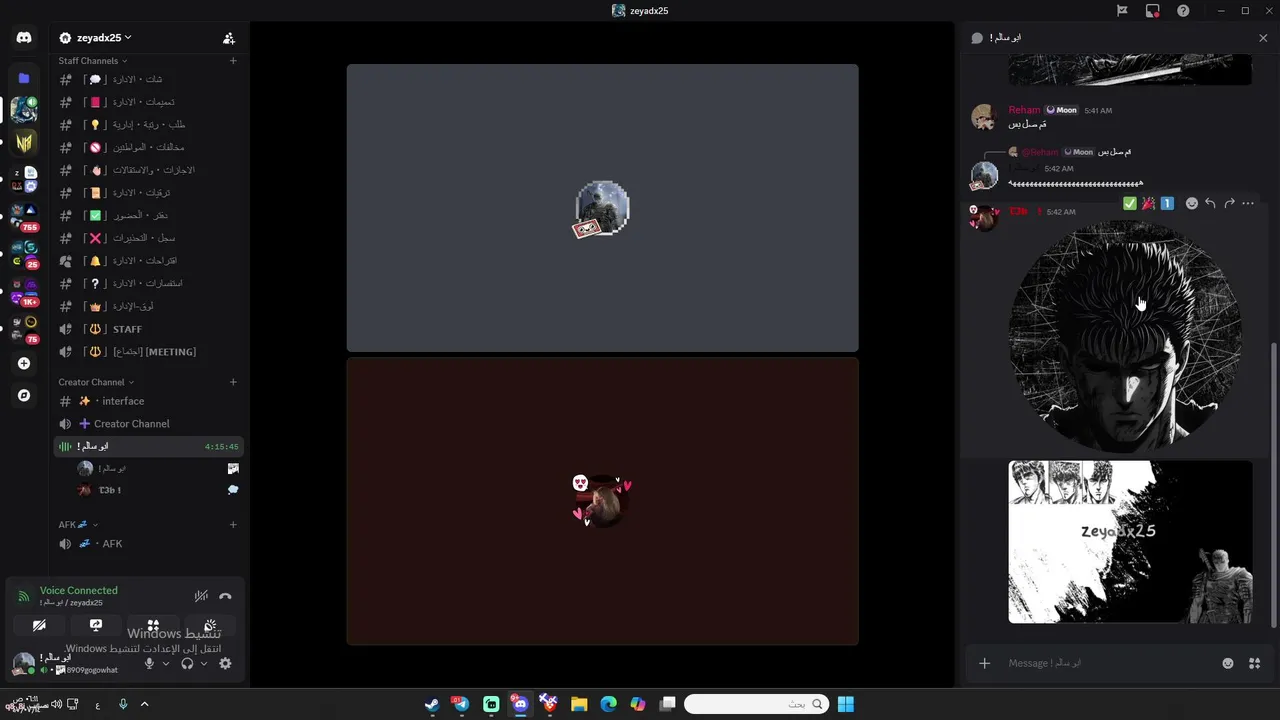React with the party popper emoji
The width and height of the screenshot is (1280, 720).
coord(1148,203)
